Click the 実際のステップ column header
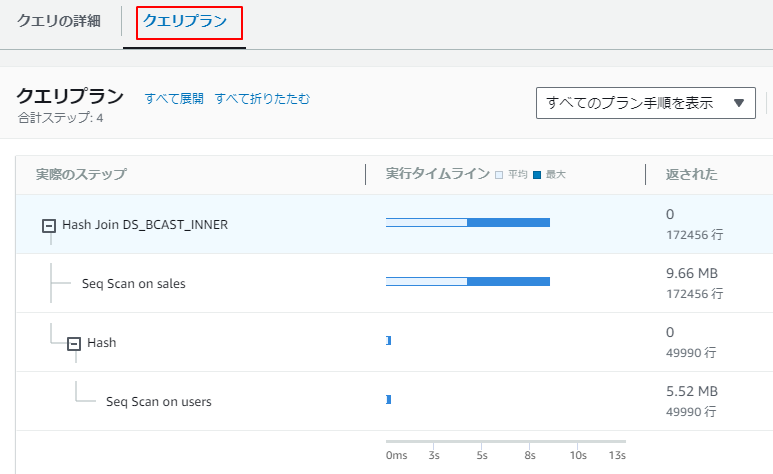The image size is (773, 474). click(81, 174)
